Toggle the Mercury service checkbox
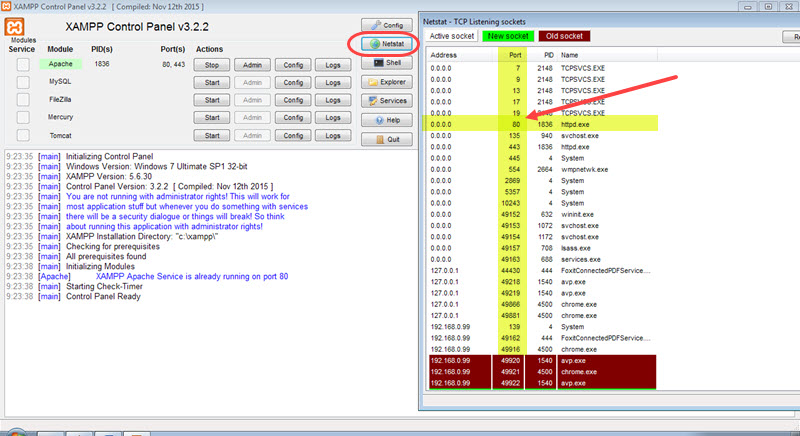This screenshot has height=436, width=800. tap(23, 117)
